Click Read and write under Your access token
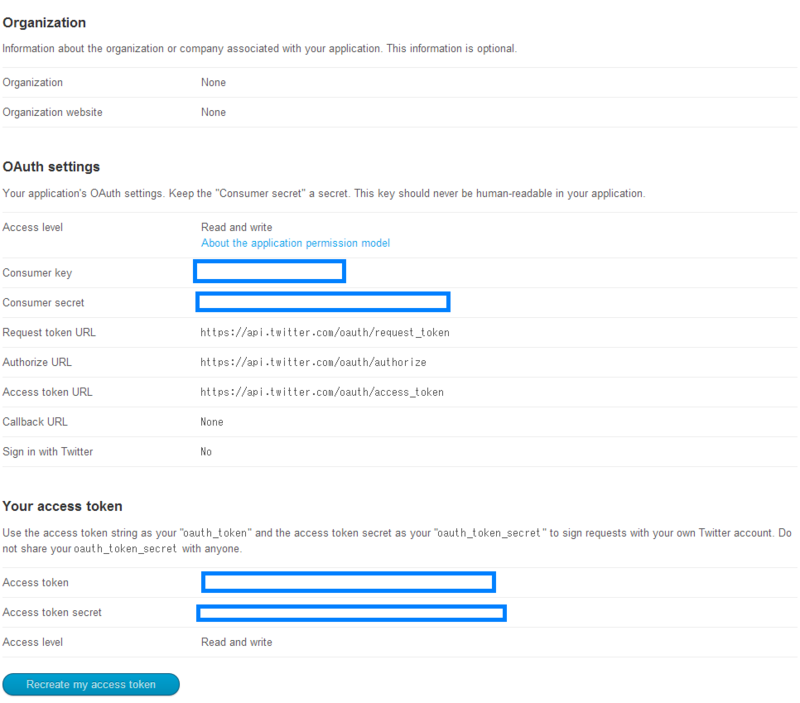800x703 pixels. (x=237, y=642)
